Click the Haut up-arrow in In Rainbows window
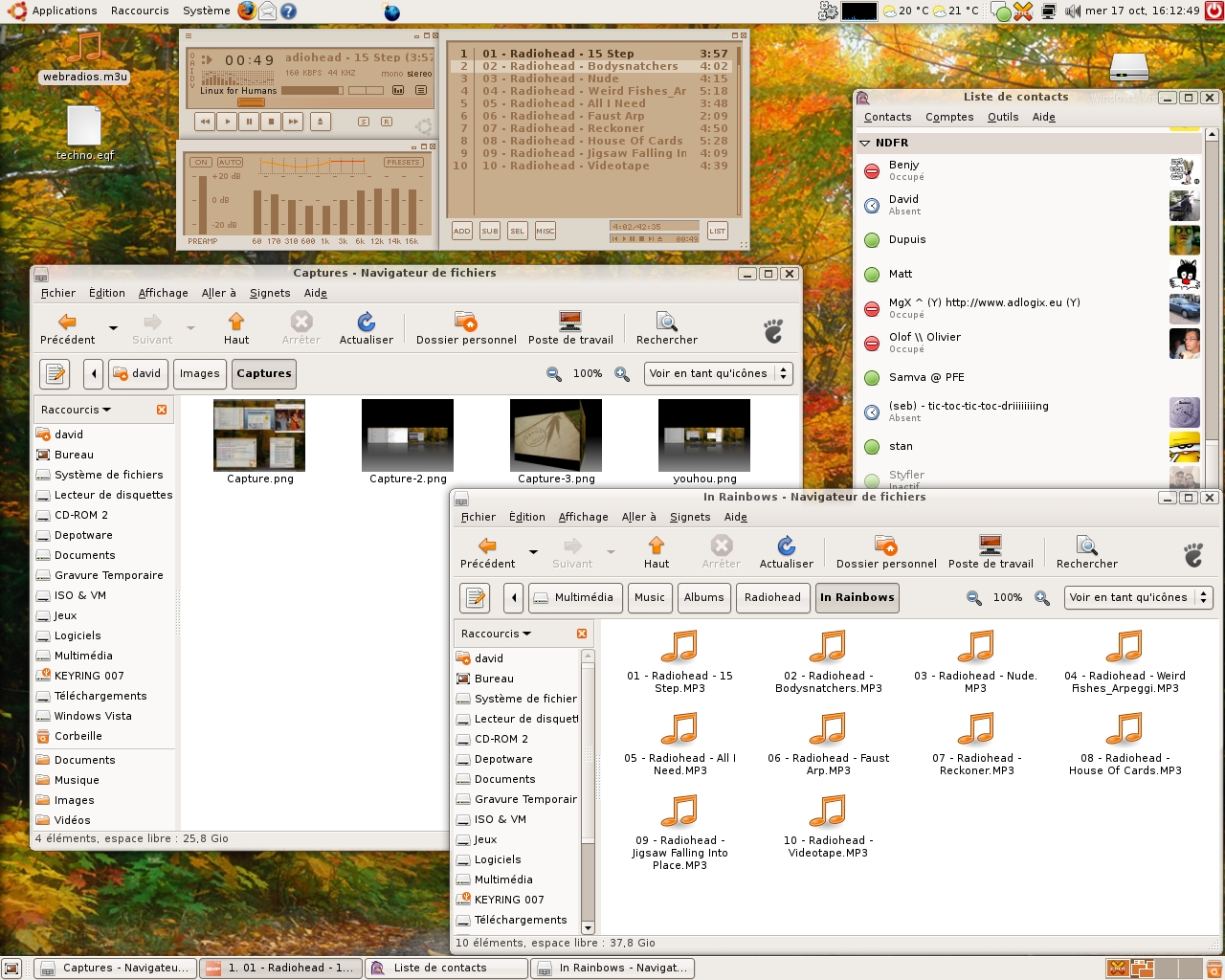The image size is (1225, 980). click(x=657, y=551)
